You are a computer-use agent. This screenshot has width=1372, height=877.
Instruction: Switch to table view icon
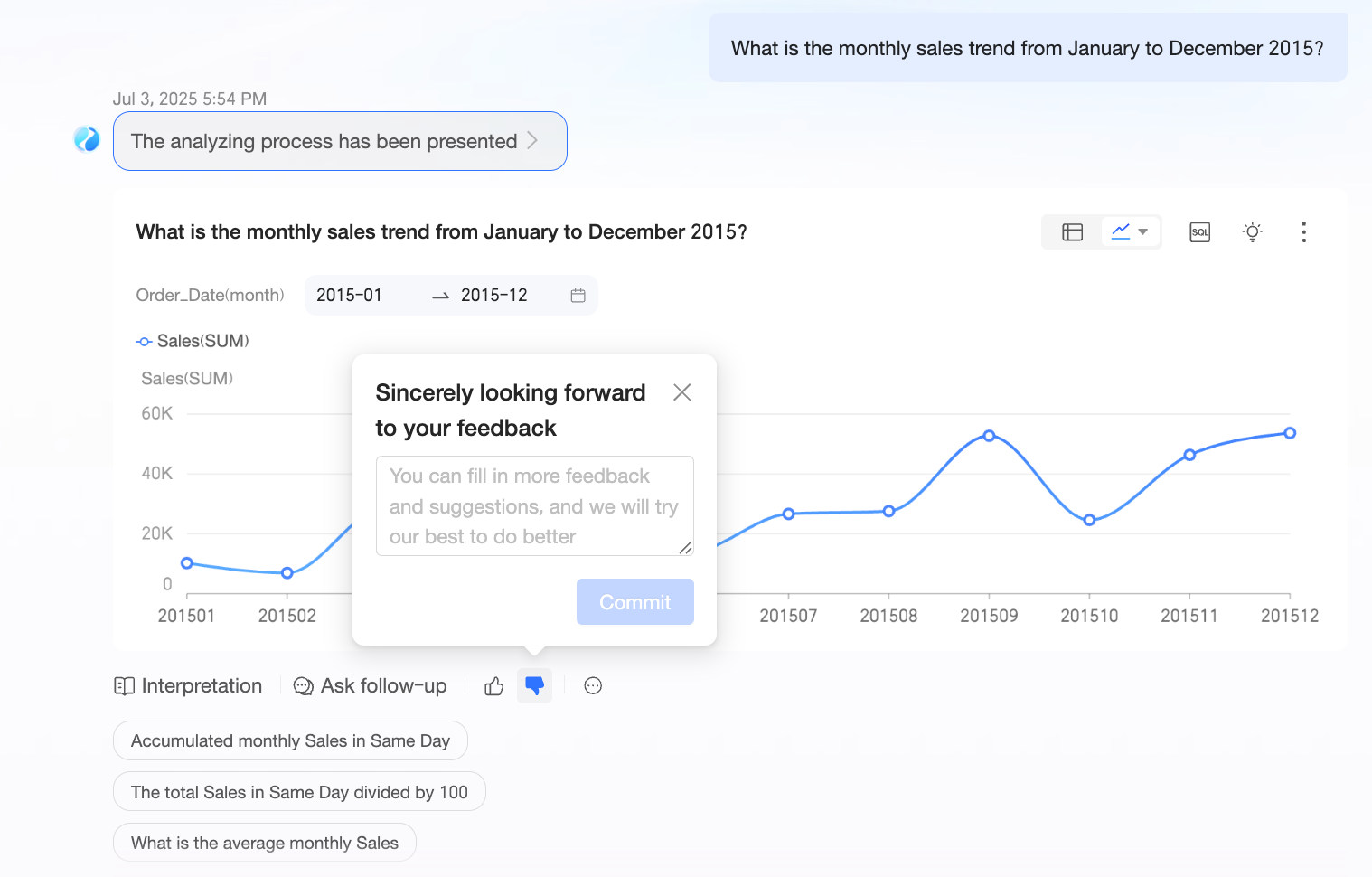pos(1072,232)
